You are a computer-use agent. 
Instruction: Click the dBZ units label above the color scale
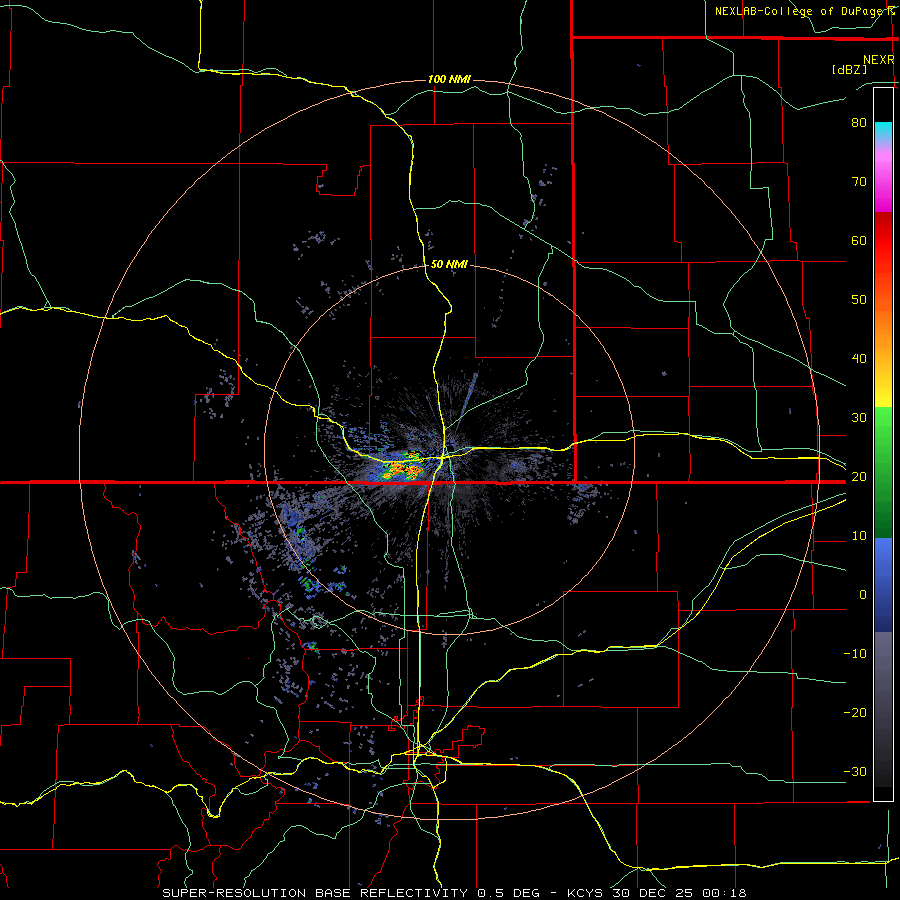[849, 69]
